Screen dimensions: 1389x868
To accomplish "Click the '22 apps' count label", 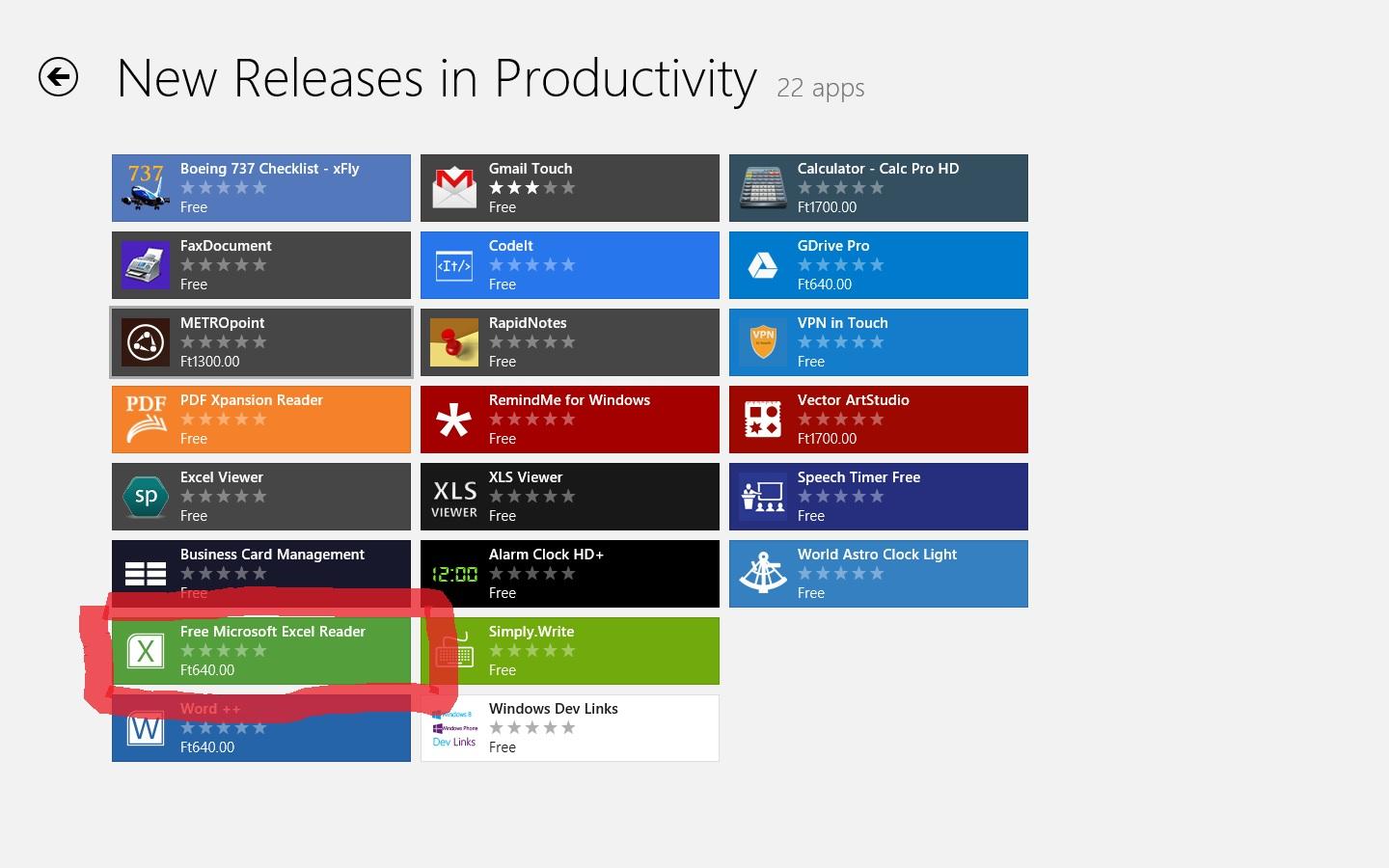I will point(821,88).
